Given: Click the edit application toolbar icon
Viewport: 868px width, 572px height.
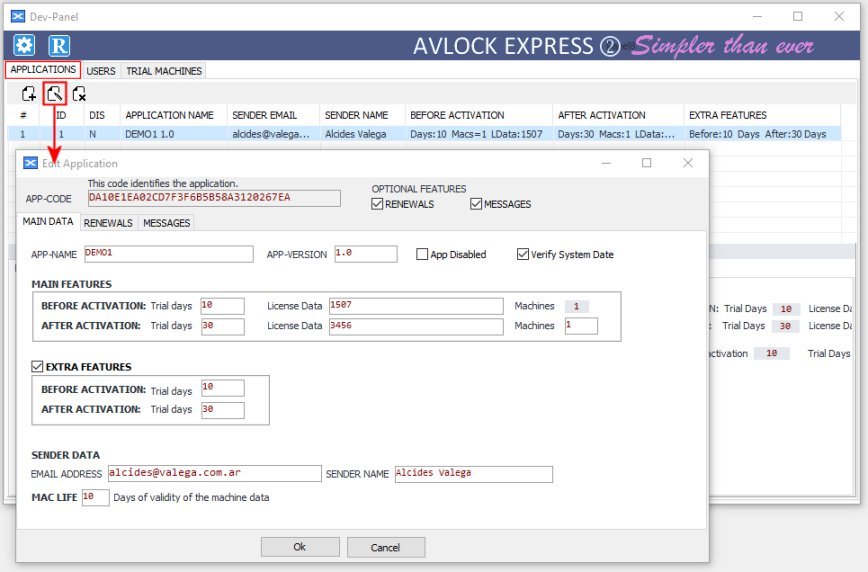Looking at the screenshot, I should (x=54, y=94).
